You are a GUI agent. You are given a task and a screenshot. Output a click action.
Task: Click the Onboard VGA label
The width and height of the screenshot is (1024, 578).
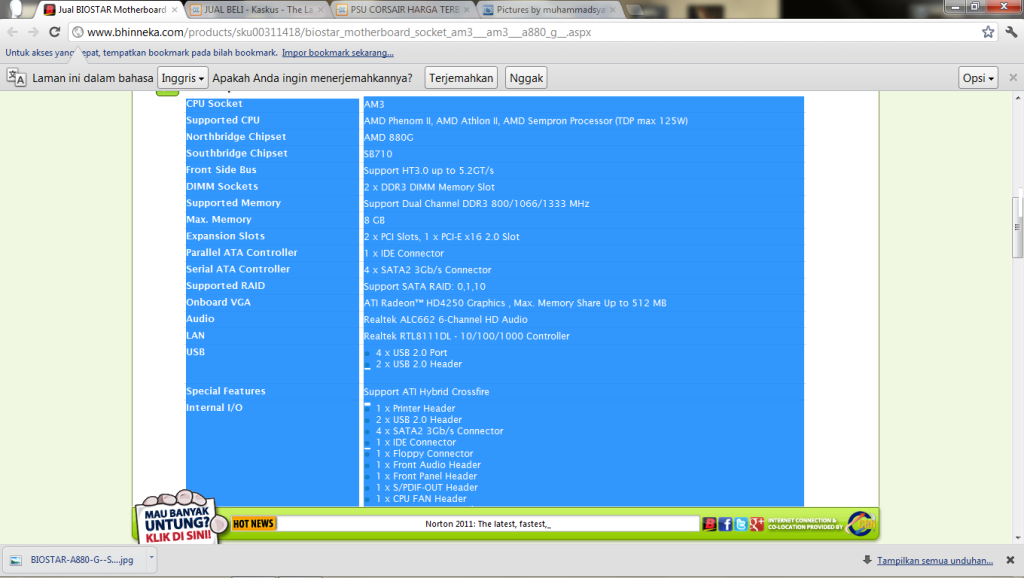218,302
